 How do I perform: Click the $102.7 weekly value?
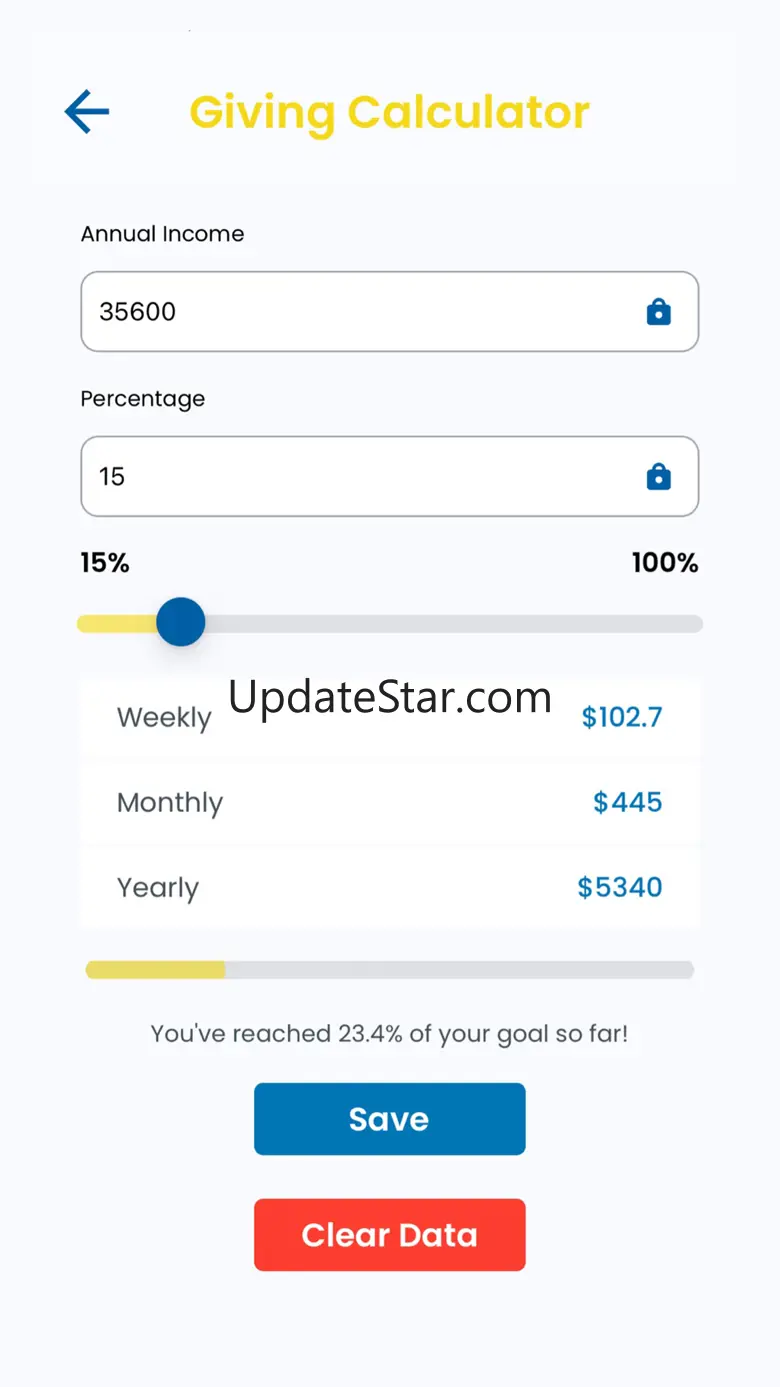[622, 717]
